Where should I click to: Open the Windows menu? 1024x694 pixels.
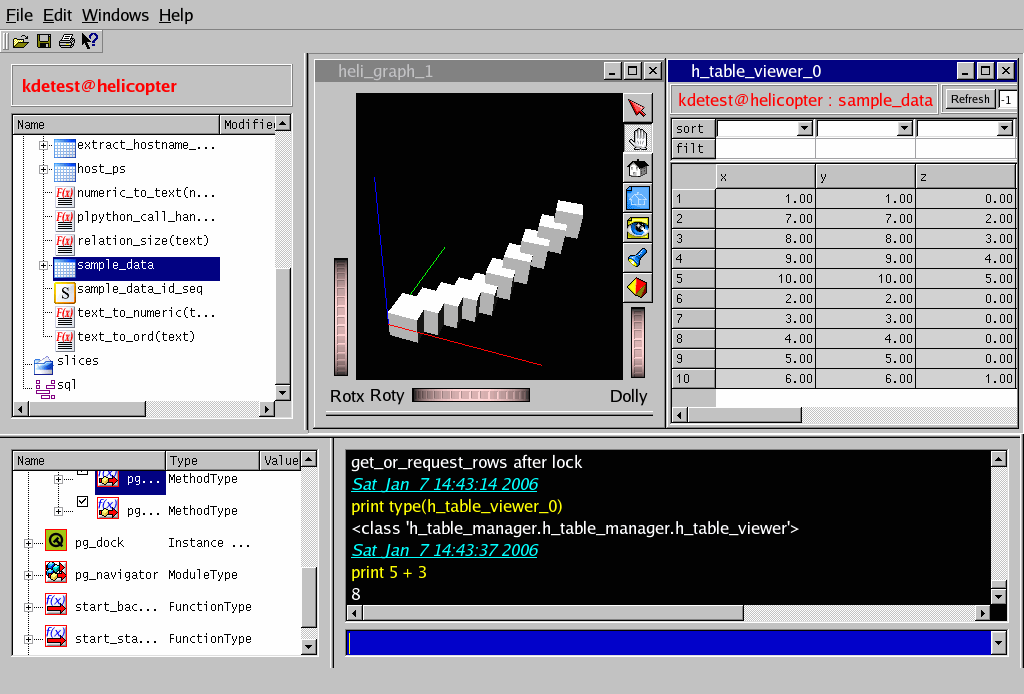pyautogui.click(x=115, y=15)
